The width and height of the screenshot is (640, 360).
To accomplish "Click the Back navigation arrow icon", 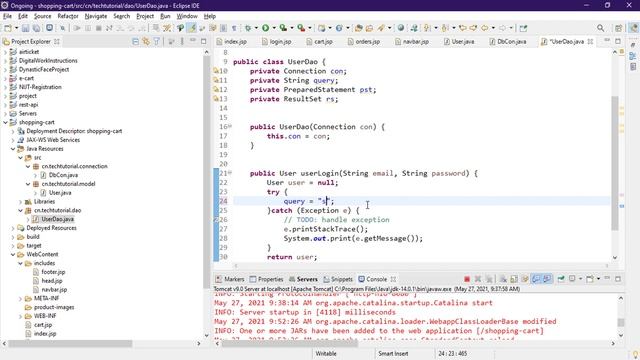I will click(x=484, y=28).
